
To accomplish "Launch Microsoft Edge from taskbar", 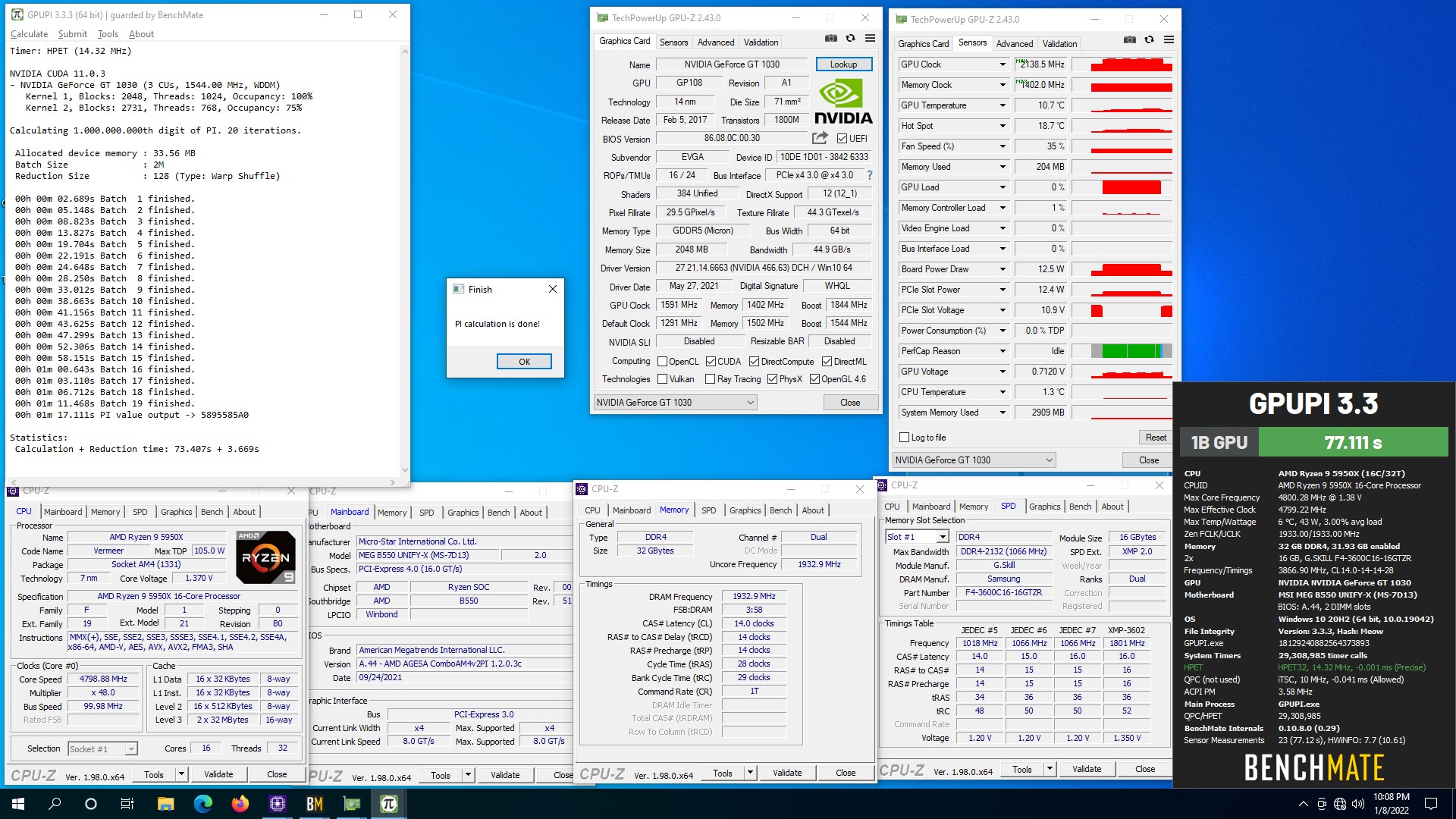I will 202,804.
